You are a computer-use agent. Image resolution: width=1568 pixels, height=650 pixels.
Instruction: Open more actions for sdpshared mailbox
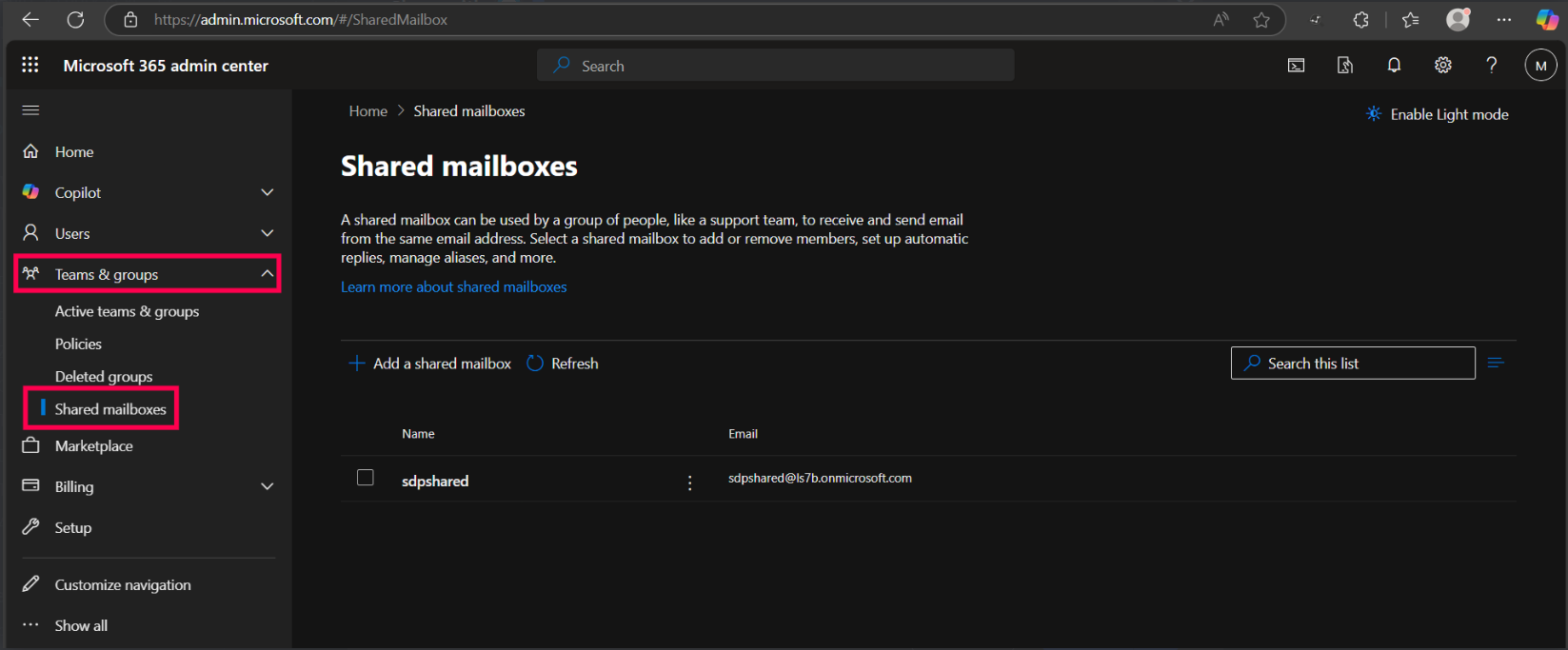690,483
